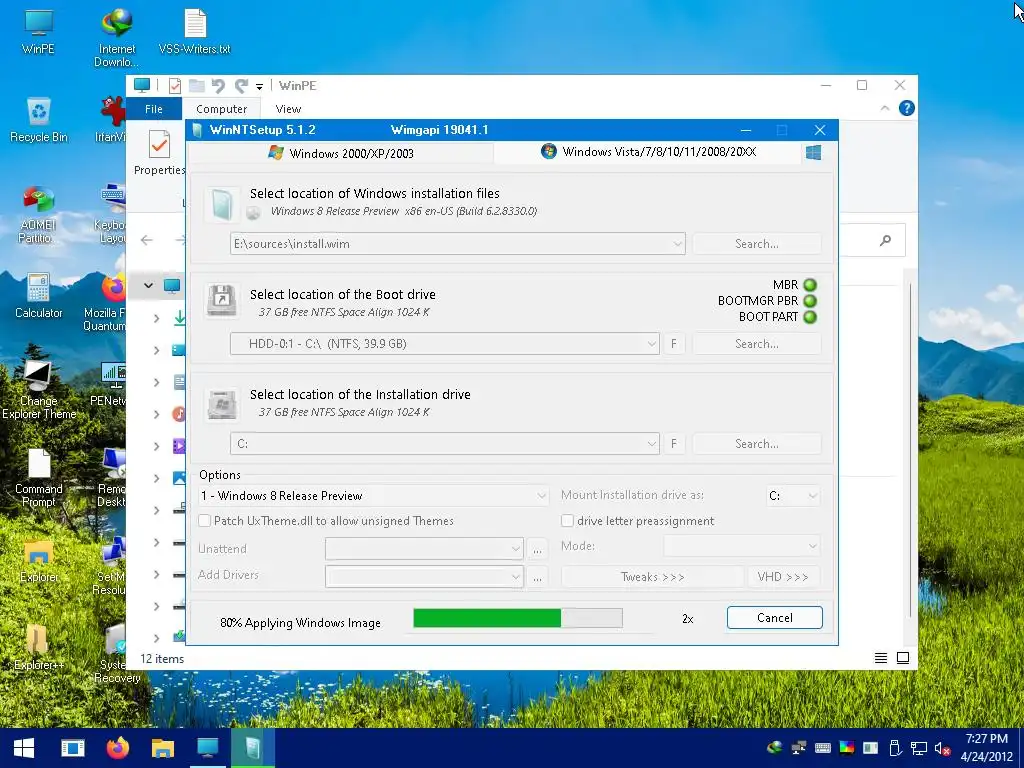Viewport: 1024px width, 768px height.
Task: Open the File menu in WinPE window
Action: click(153, 109)
